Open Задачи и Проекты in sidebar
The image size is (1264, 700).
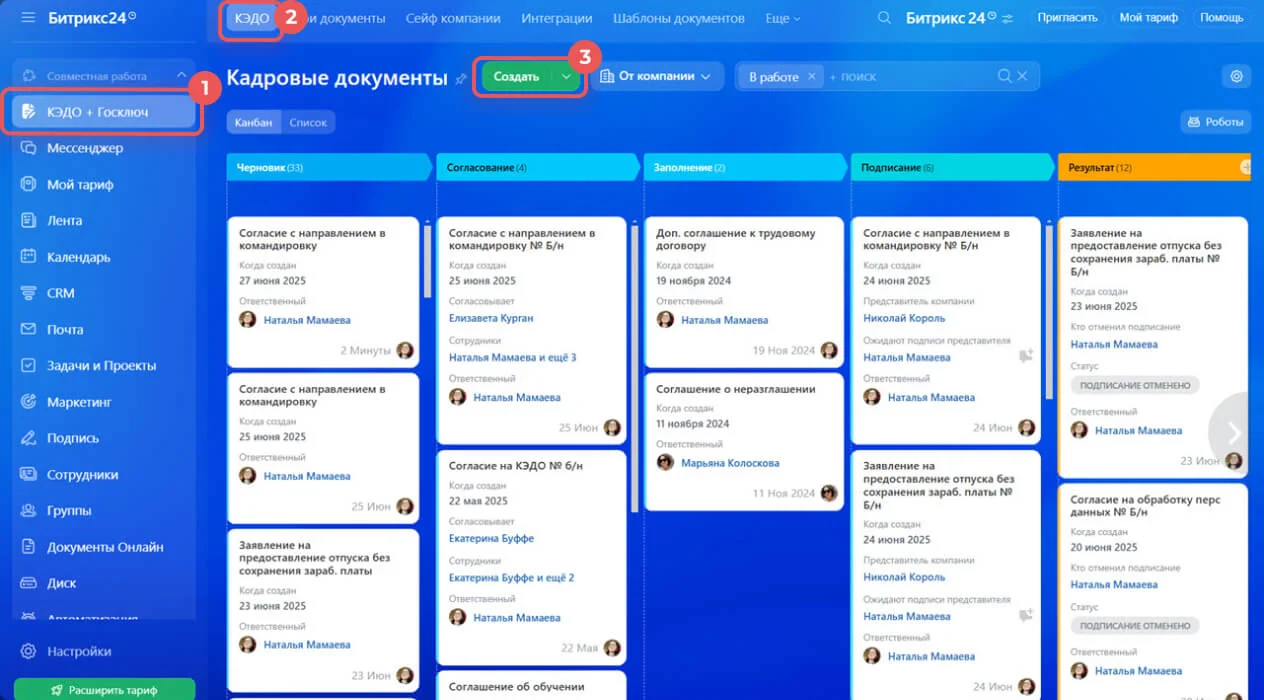tap(101, 366)
